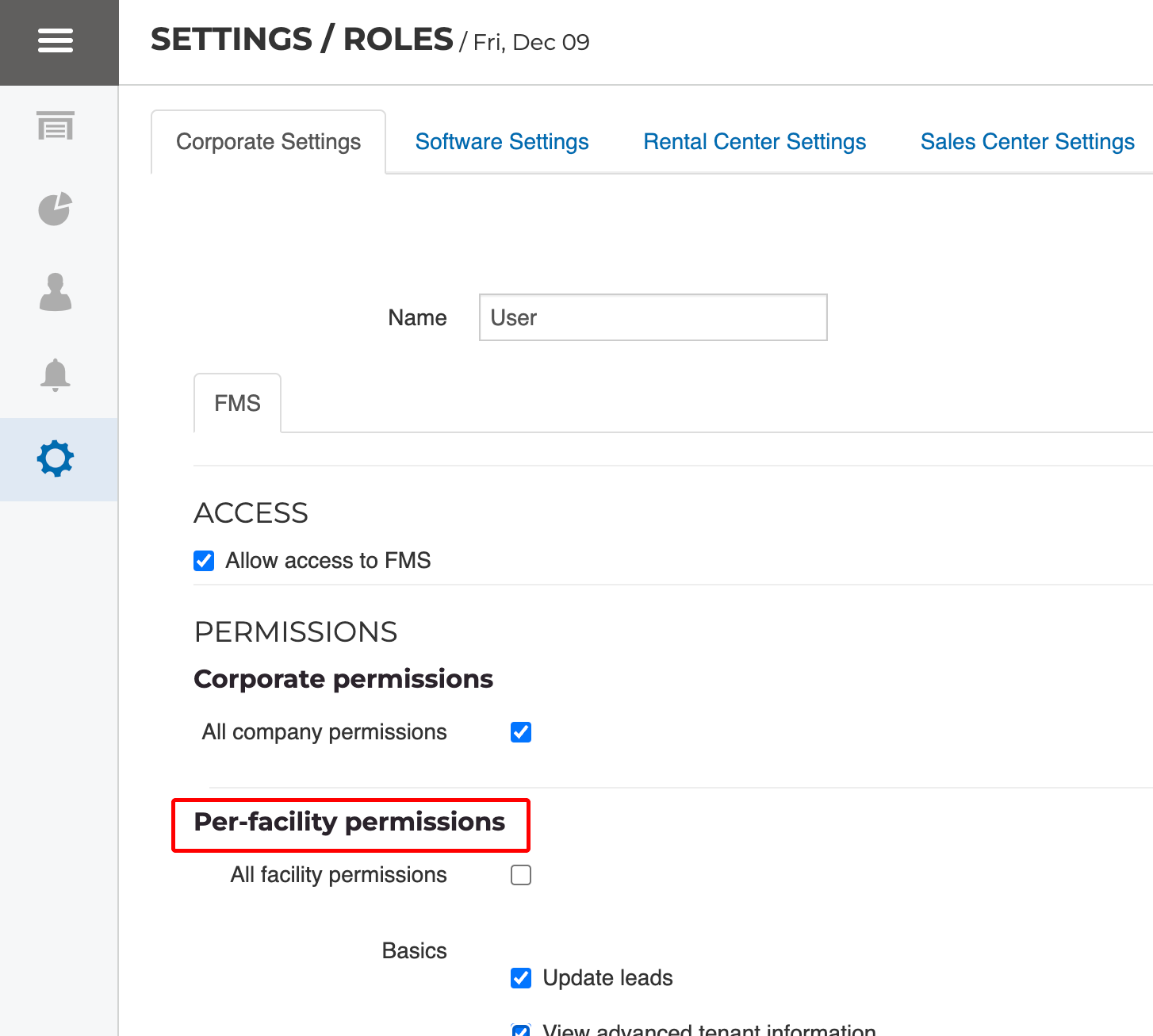Click the PERMISSIONS section heading
1153x1036 pixels.
coord(296,632)
